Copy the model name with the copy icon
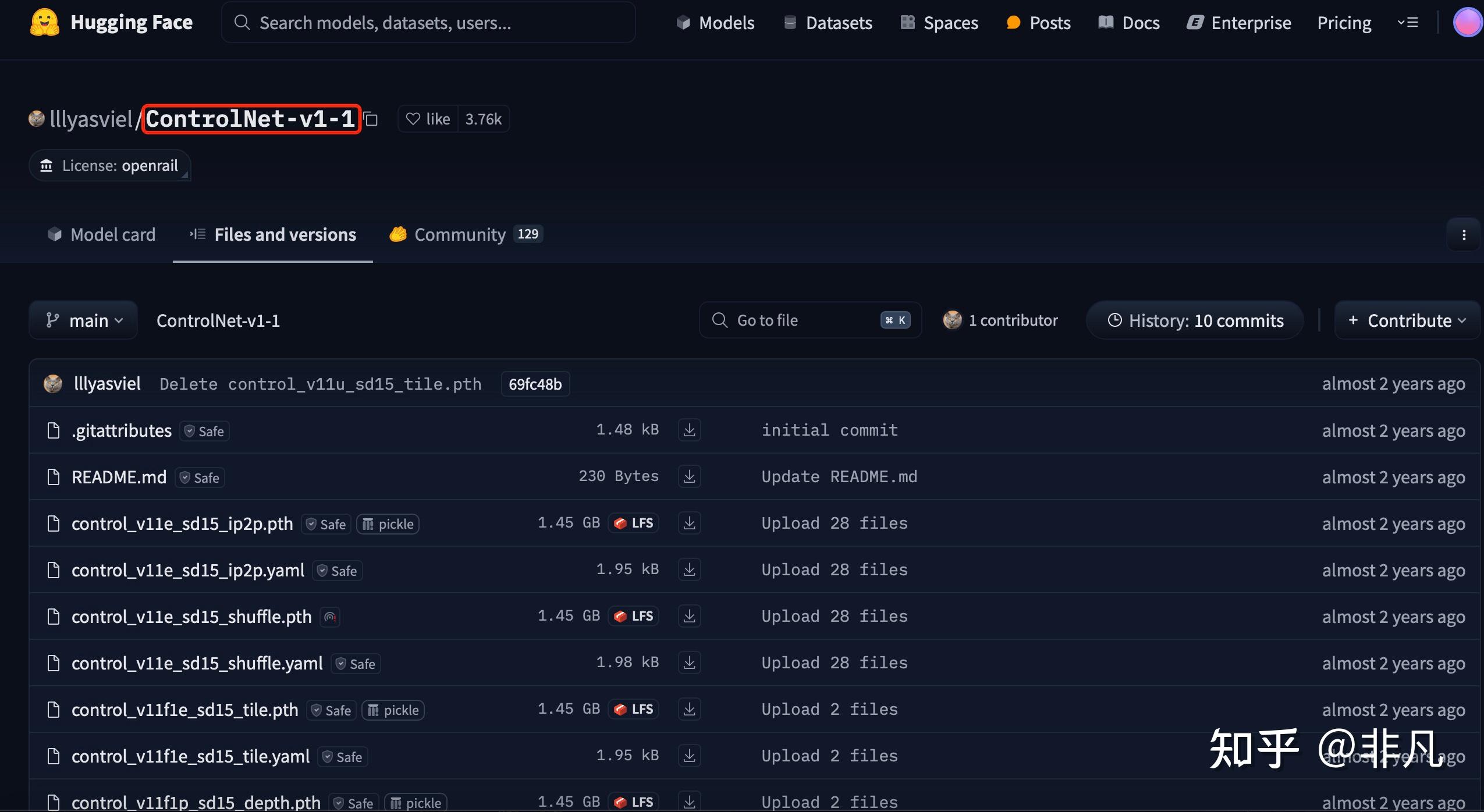This screenshot has width=1484, height=812. coord(371,119)
